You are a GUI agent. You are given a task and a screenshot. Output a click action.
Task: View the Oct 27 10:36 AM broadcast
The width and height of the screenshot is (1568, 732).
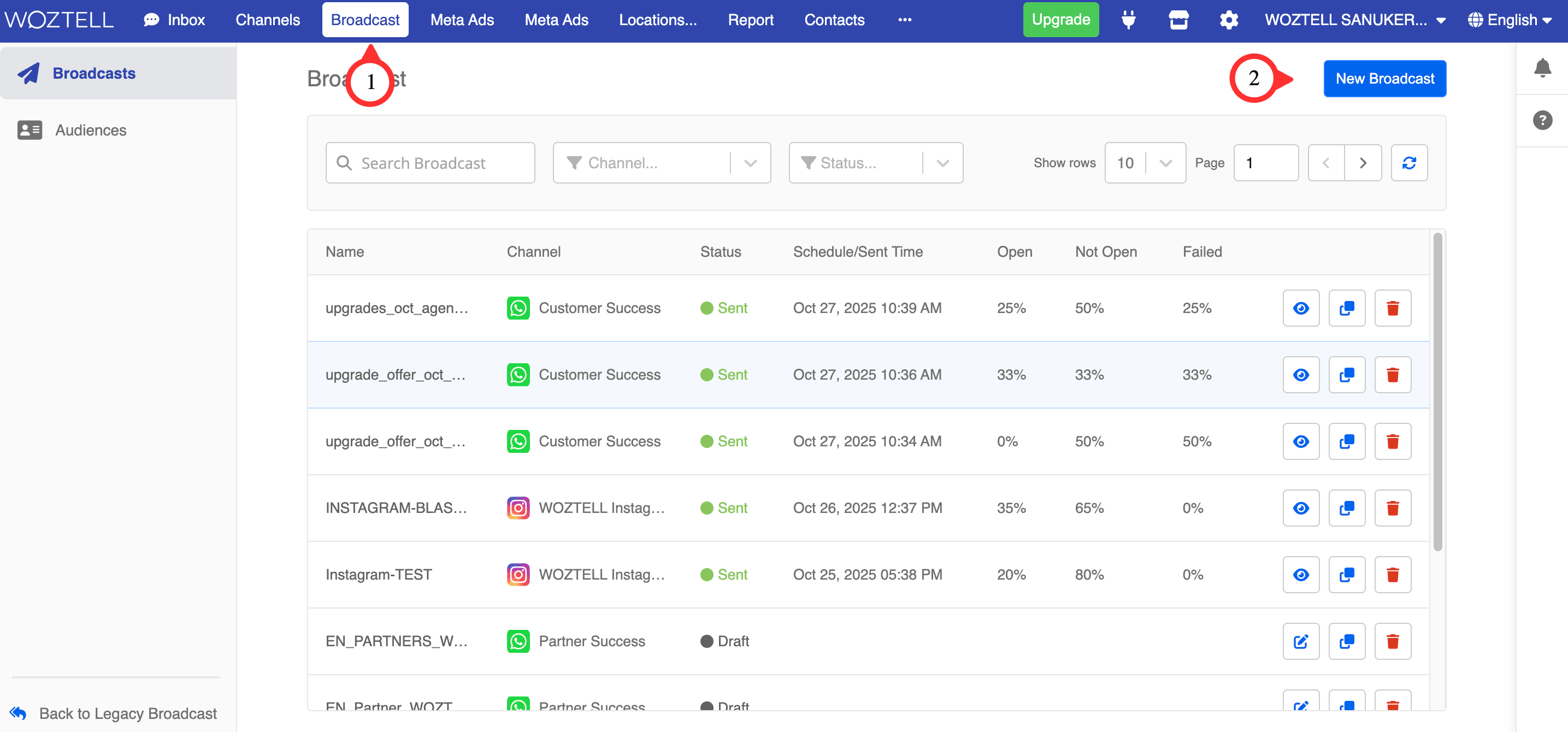coord(1301,375)
